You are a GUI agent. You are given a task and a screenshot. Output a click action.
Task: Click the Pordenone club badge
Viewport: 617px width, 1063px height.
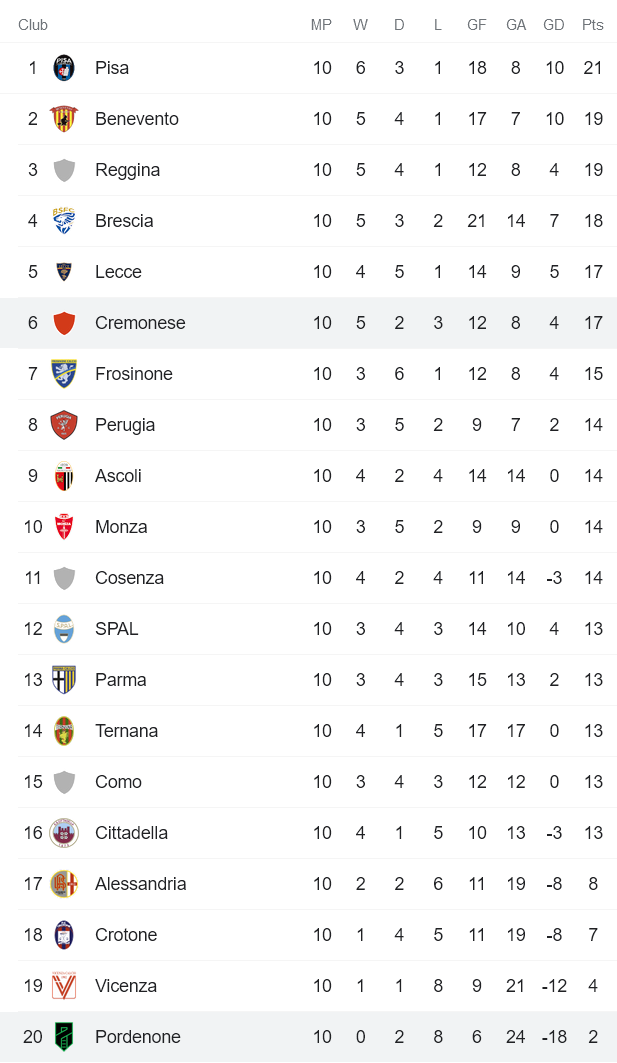(x=64, y=1037)
